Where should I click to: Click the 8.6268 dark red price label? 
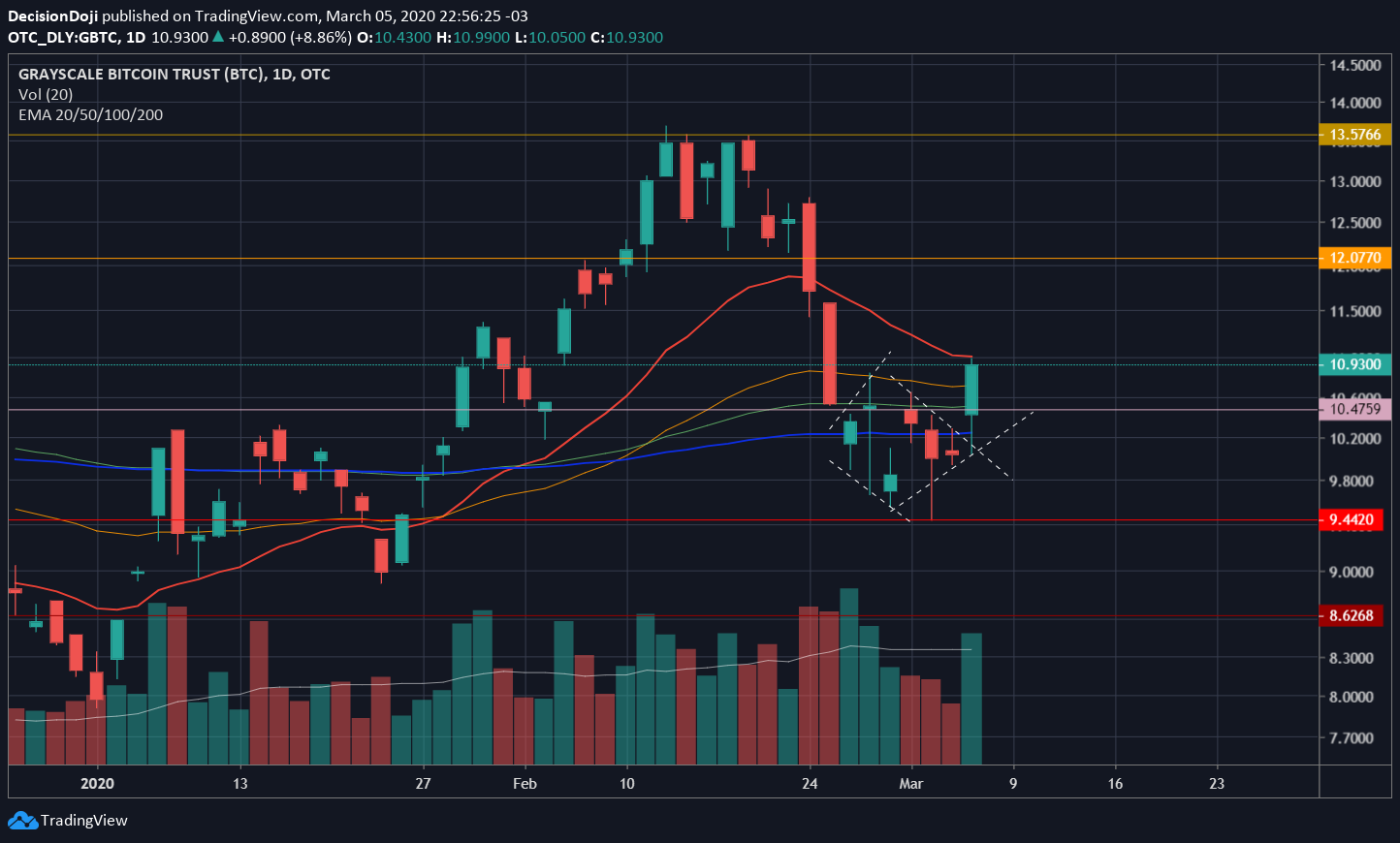coord(1352,615)
